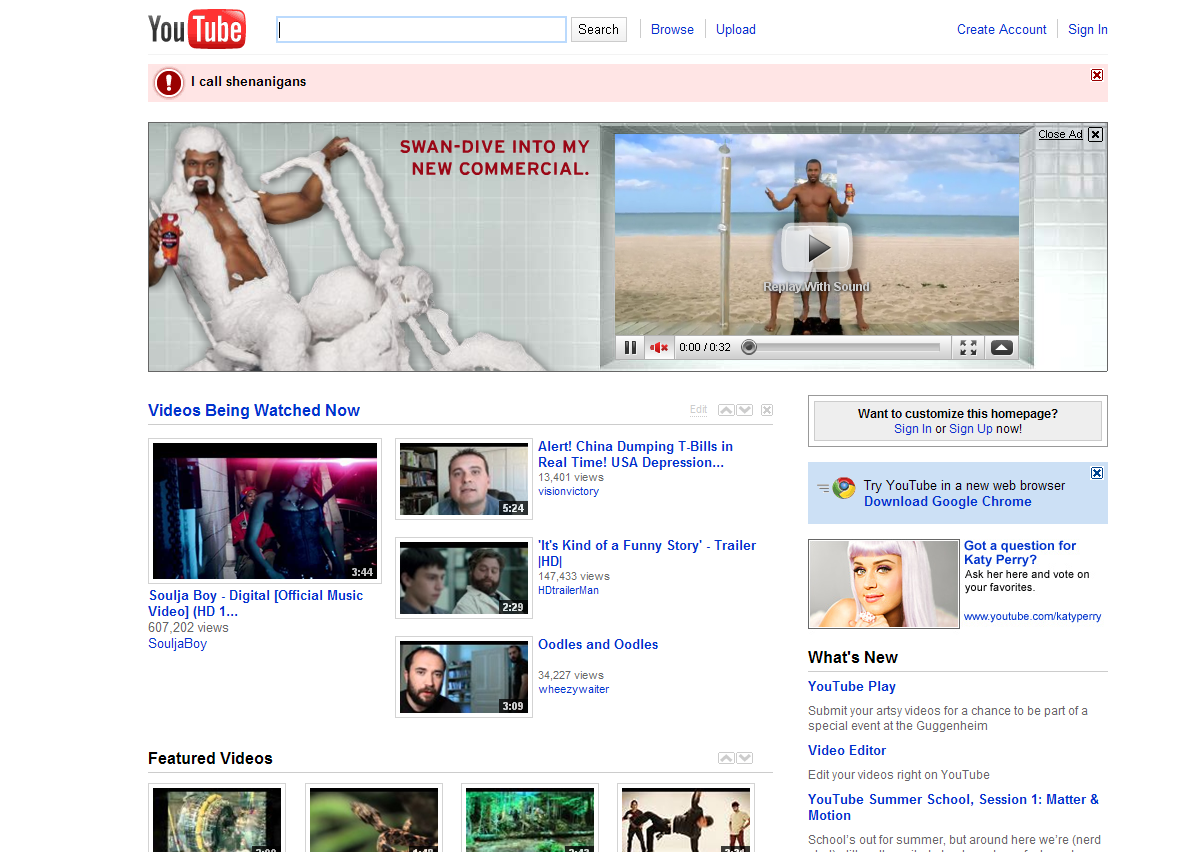Visit SouljaBoy channel link
1196x852 pixels.
click(x=178, y=644)
